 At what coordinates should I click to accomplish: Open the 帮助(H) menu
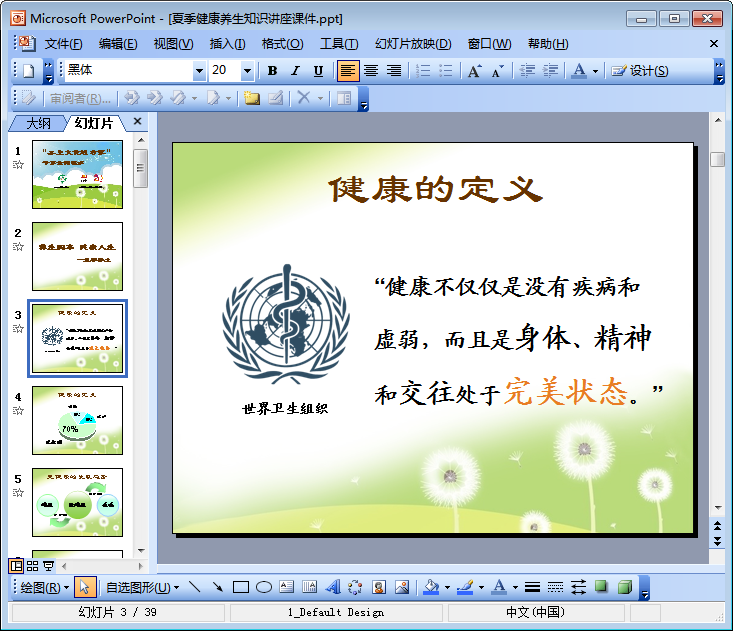(548, 44)
